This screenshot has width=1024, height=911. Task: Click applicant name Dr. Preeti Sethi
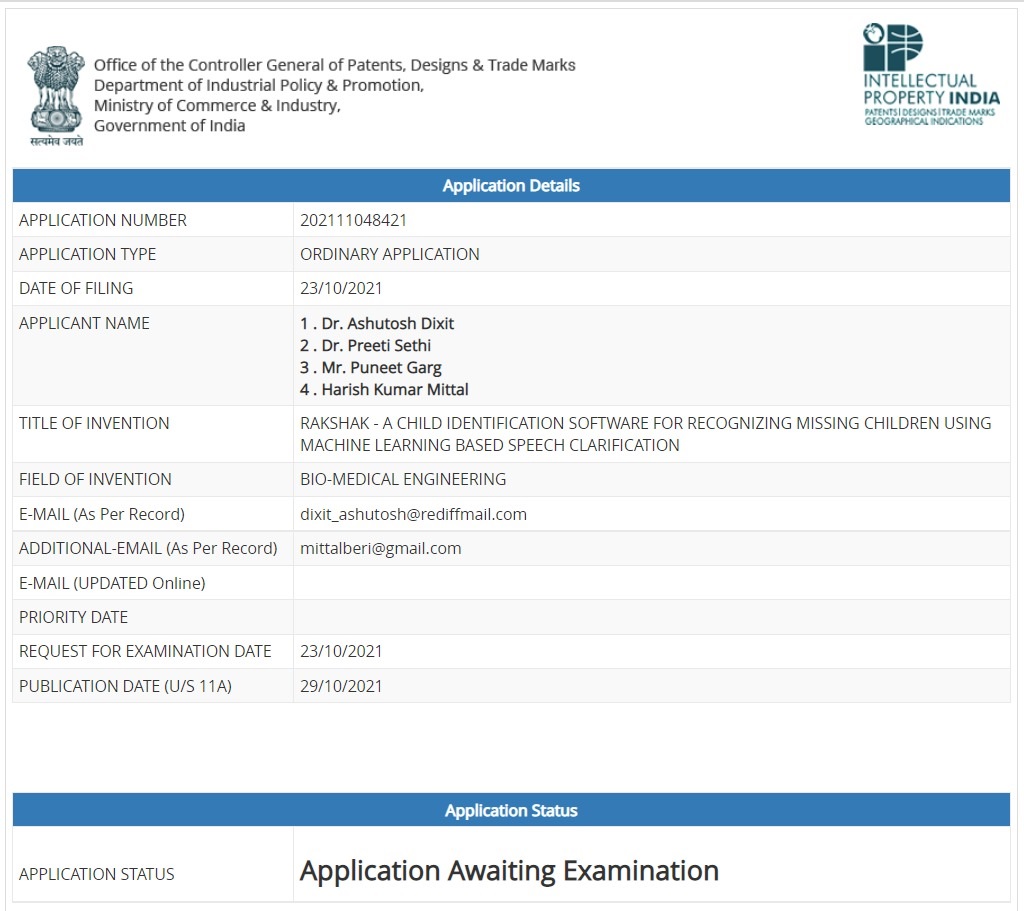point(366,345)
